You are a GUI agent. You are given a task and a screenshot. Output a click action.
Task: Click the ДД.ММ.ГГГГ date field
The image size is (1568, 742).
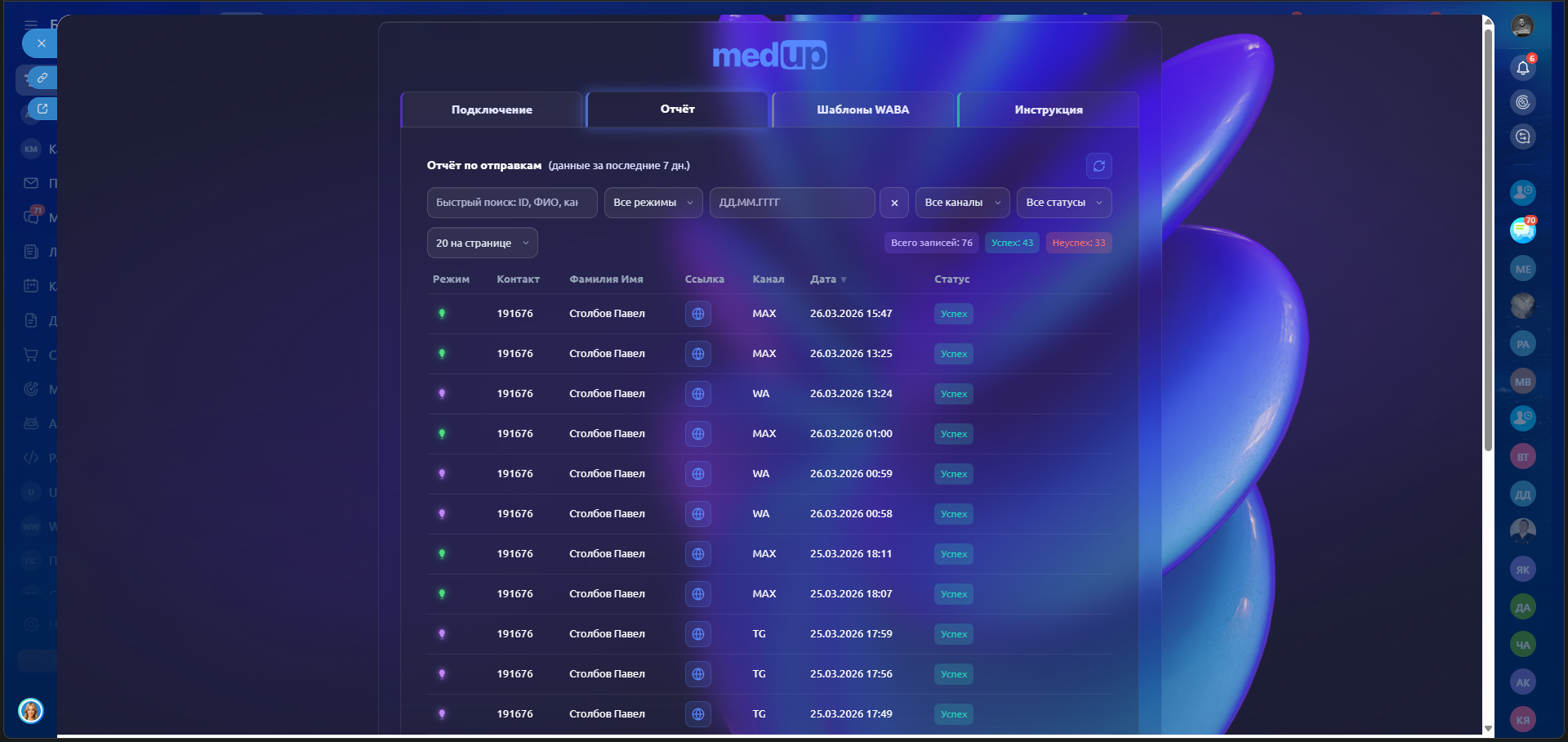(x=792, y=203)
